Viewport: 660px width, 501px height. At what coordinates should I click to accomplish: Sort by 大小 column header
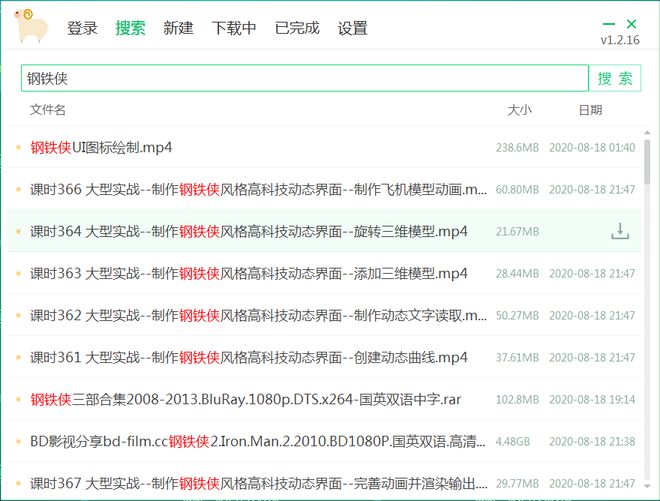pyautogui.click(x=519, y=110)
